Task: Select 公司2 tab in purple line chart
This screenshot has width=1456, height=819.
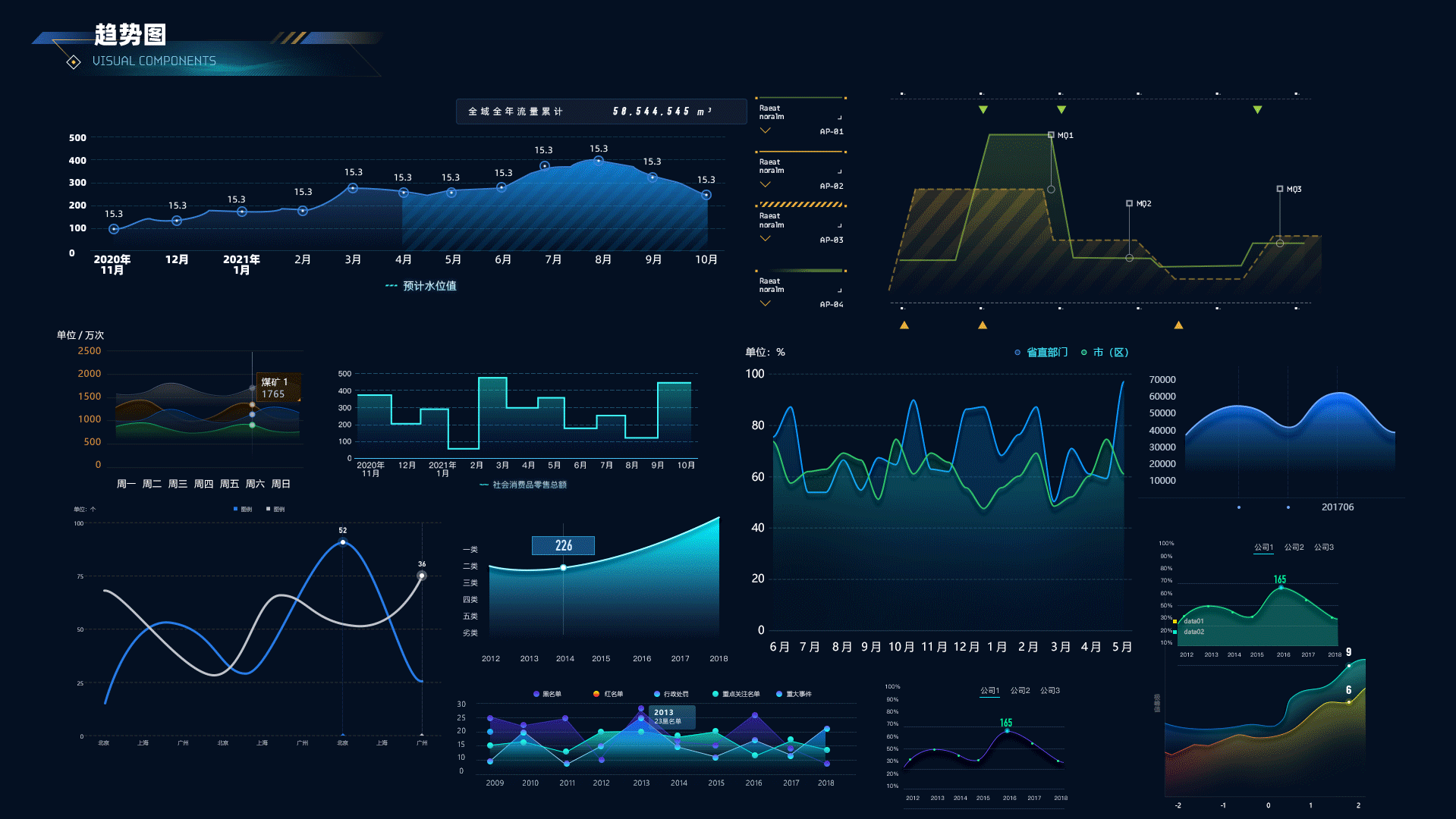Action: pyautogui.click(x=1020, y=690)
